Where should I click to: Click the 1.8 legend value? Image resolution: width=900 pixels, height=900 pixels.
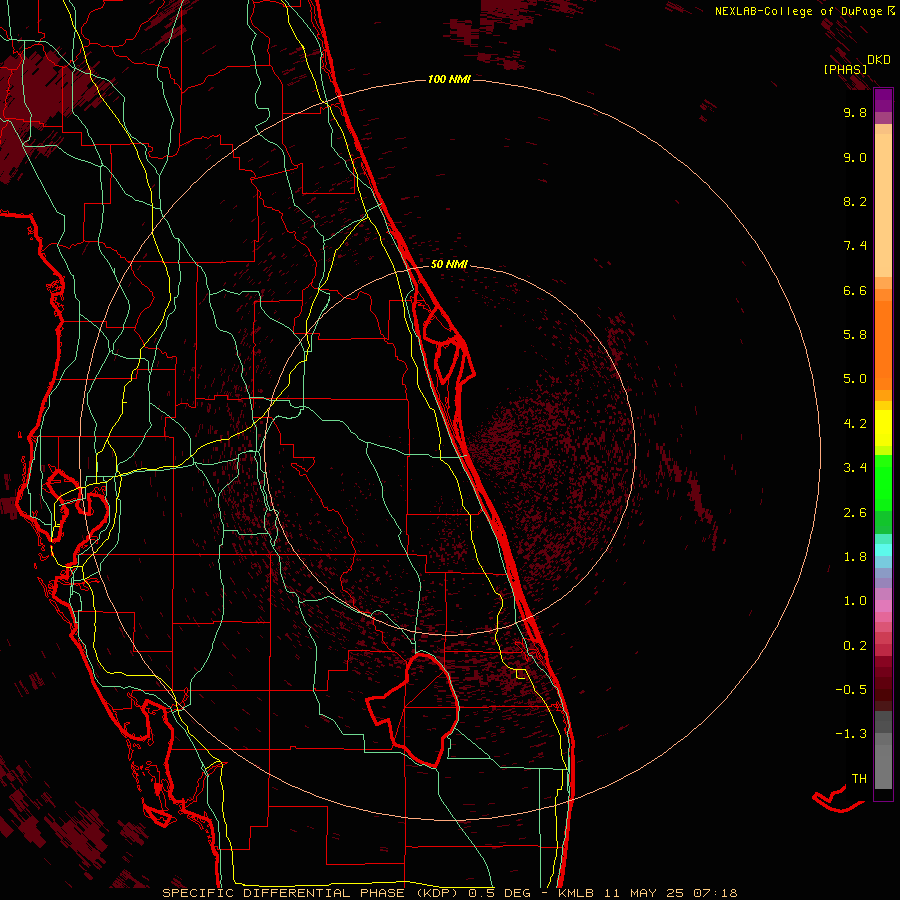(x=855, y=557)
